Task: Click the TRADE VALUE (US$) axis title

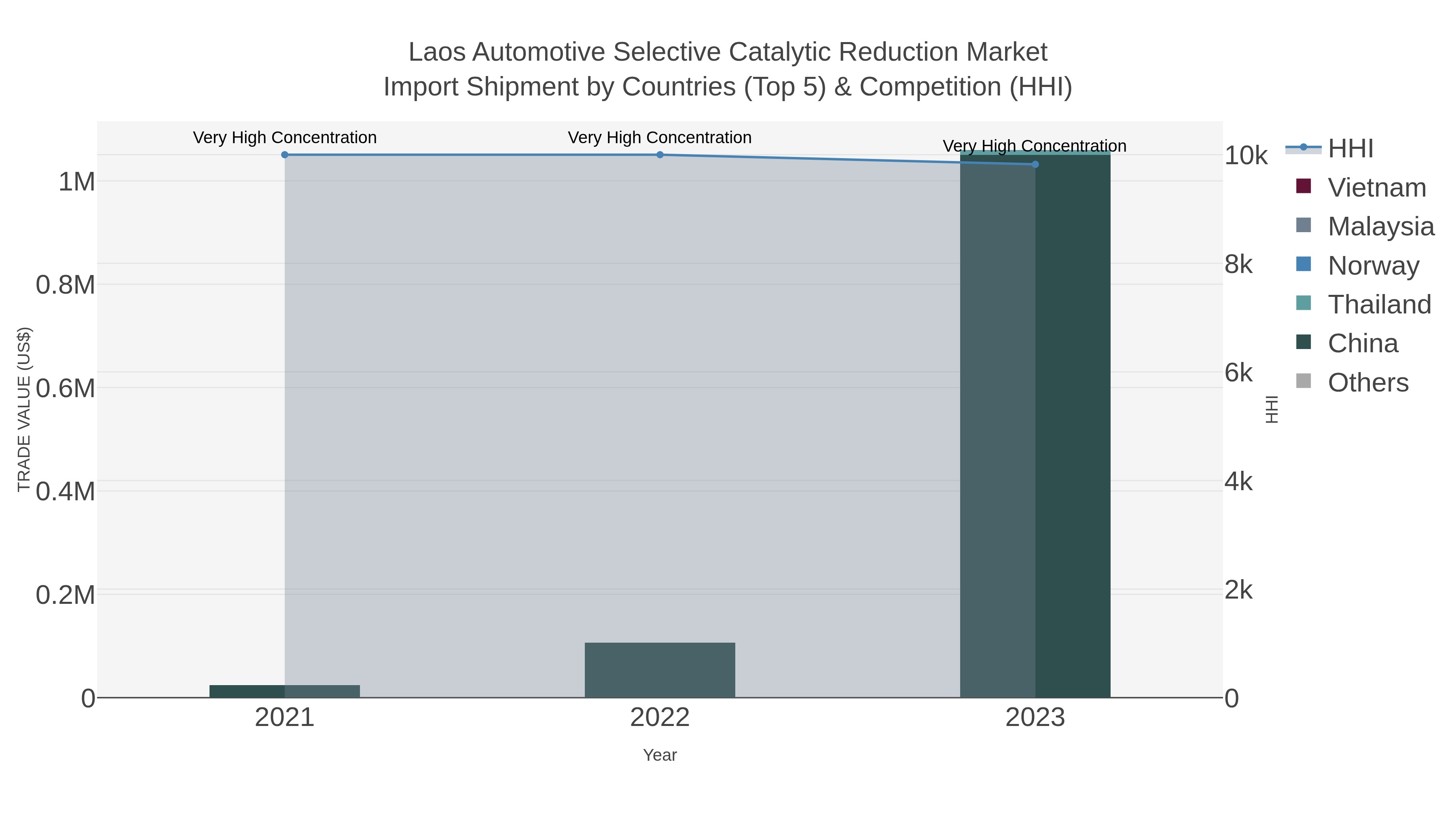Action: (24, 409)
